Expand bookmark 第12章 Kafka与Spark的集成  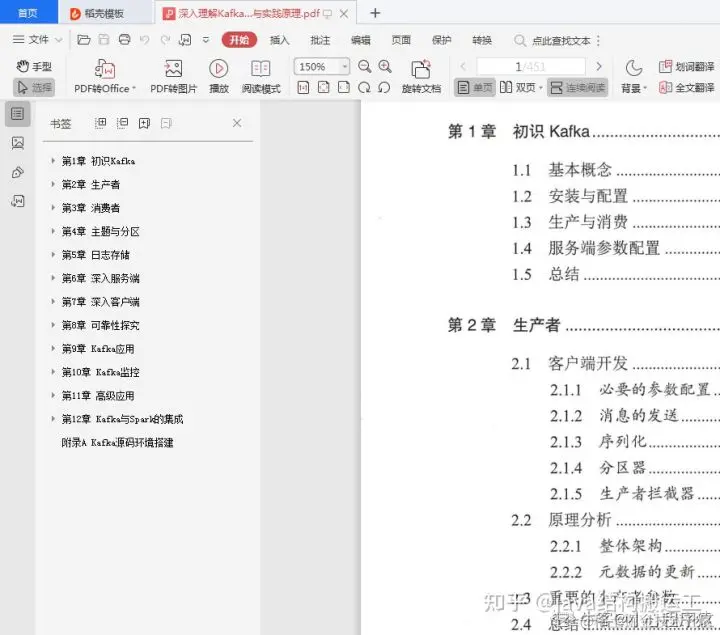53,419
